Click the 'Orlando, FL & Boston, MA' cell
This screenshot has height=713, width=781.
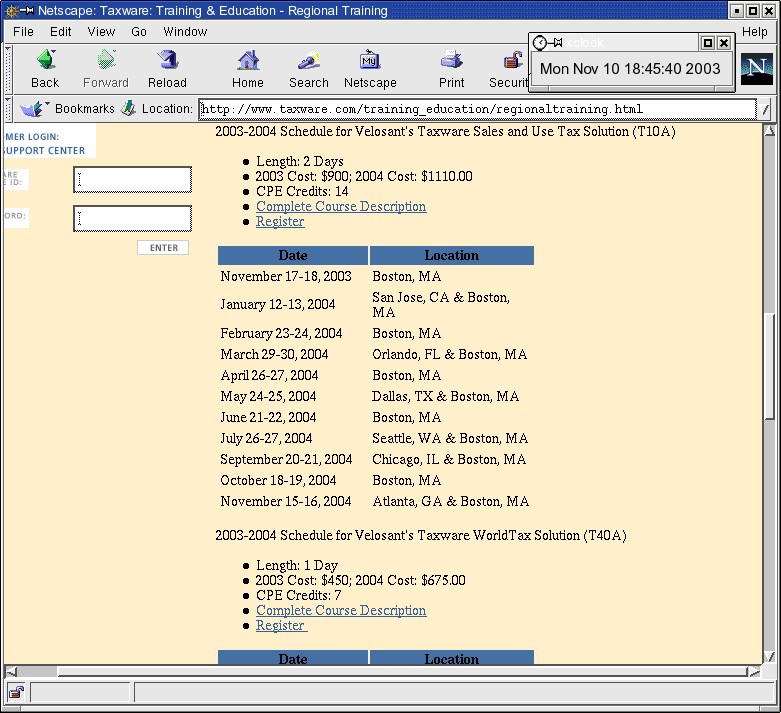(x=449, y=354)
